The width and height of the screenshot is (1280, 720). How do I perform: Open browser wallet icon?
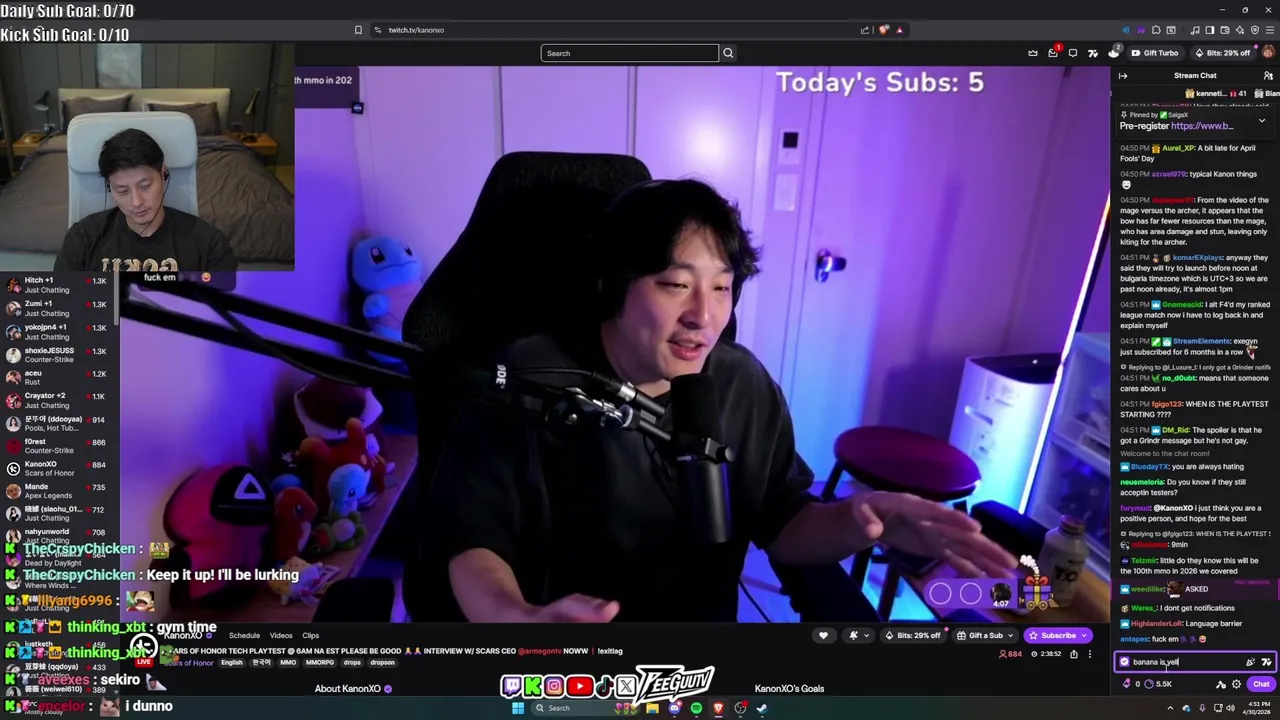[x=1225, y=30]
